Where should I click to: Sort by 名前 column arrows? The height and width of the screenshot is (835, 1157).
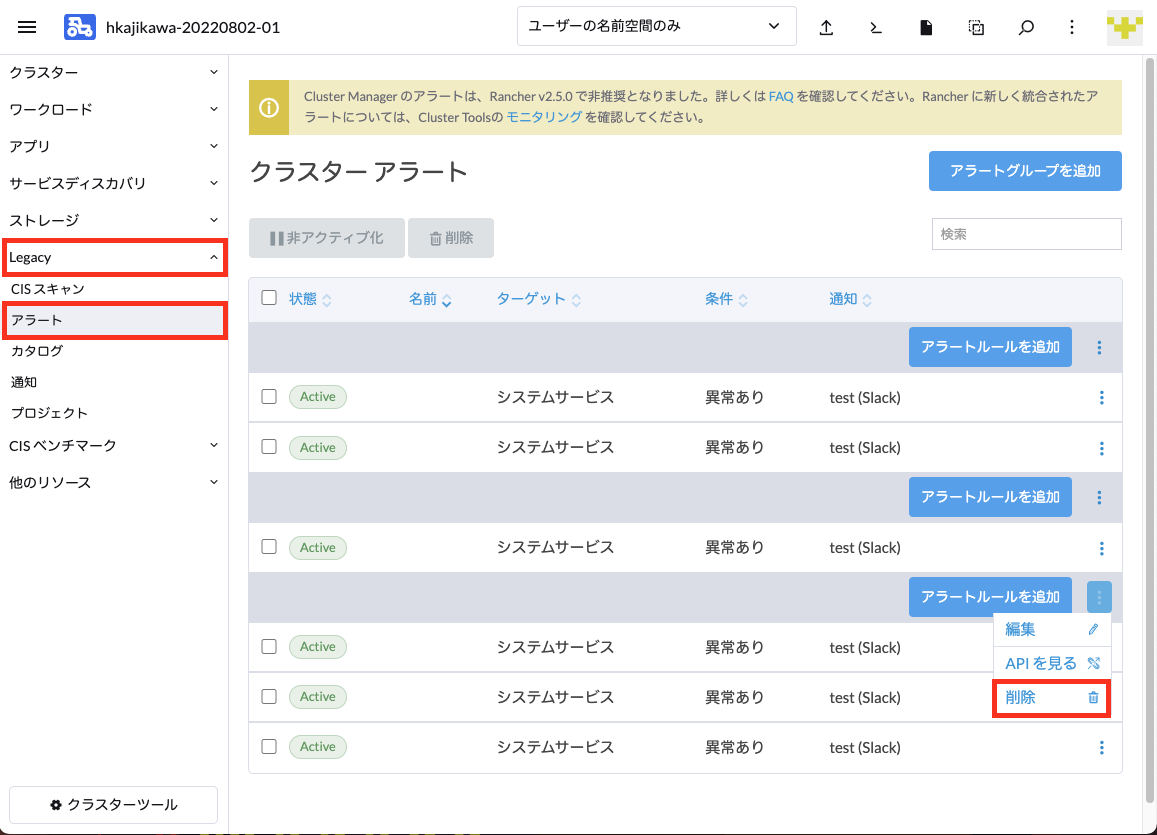[446, 299]
